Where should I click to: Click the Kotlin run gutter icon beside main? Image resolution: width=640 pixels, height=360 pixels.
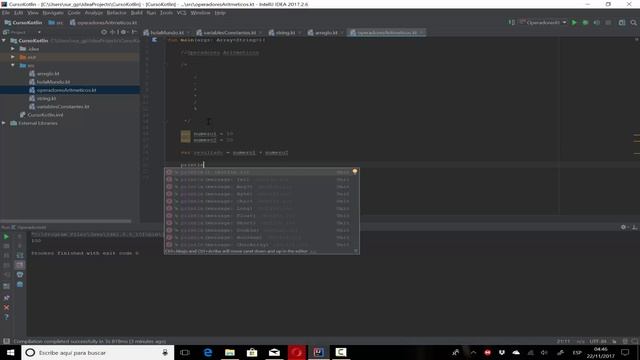154,40
